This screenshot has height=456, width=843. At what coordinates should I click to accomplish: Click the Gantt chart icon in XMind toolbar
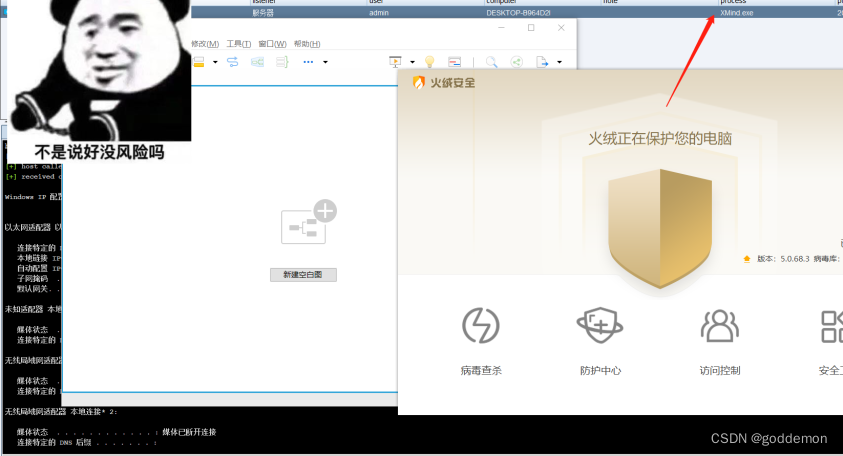(455, 62)
